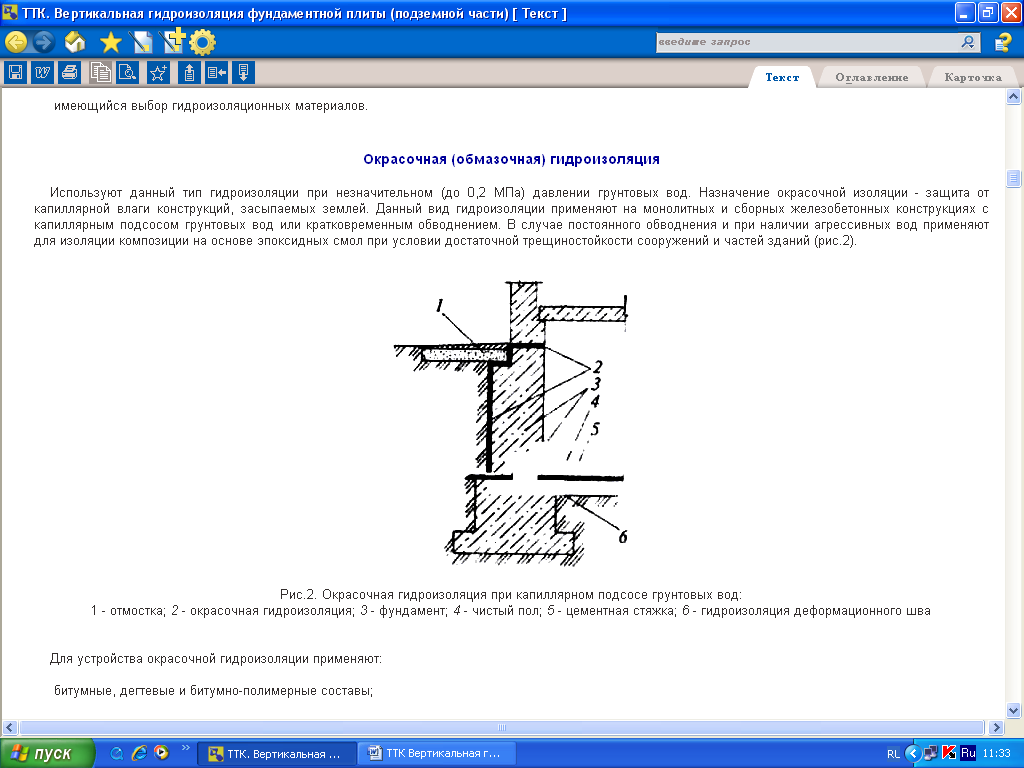Screen dimensions: 1024x768
Task: Add new note with the plus document icon
Action: 173,41
